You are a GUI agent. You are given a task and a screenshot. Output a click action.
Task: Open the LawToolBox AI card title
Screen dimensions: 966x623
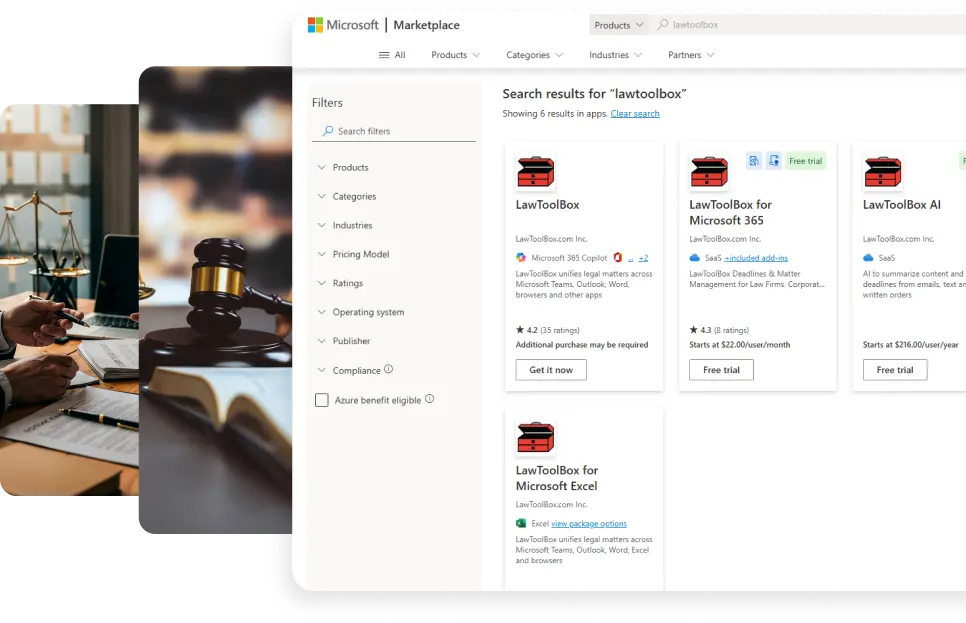(901, 205)
